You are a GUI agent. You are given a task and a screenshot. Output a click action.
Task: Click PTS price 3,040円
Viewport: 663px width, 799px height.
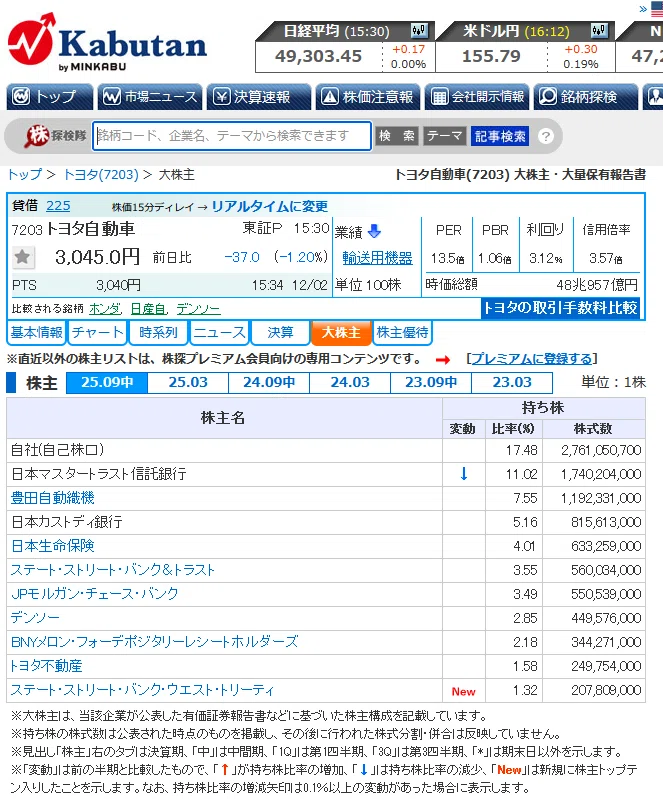coord(118,285)
